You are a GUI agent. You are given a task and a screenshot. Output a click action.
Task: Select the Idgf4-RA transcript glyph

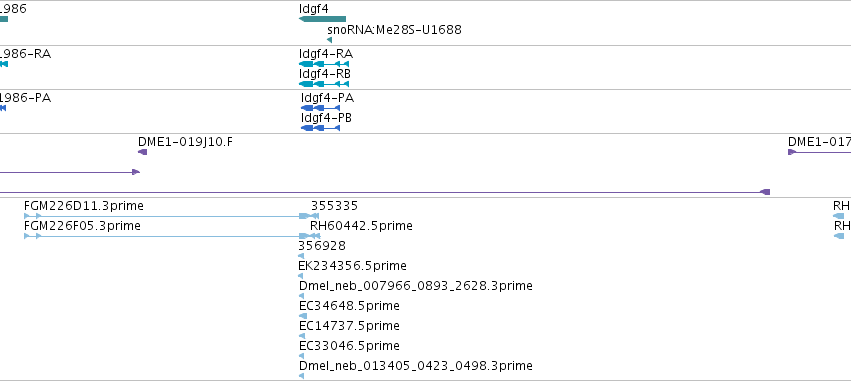(x=324, y=64)
